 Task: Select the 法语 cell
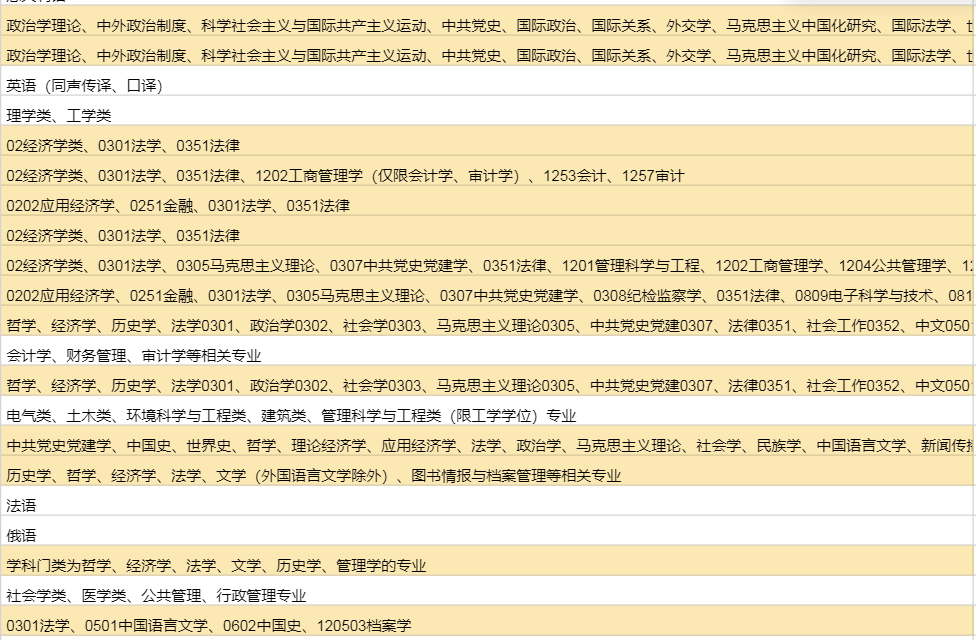(x=22, y=506)
